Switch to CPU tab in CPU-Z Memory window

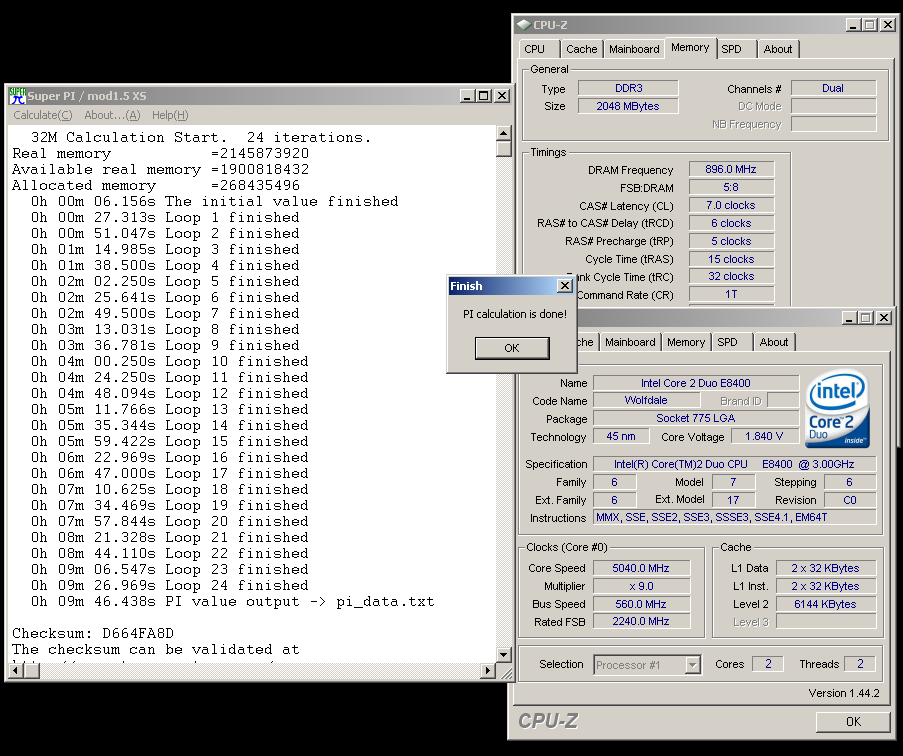click(538, 49)
